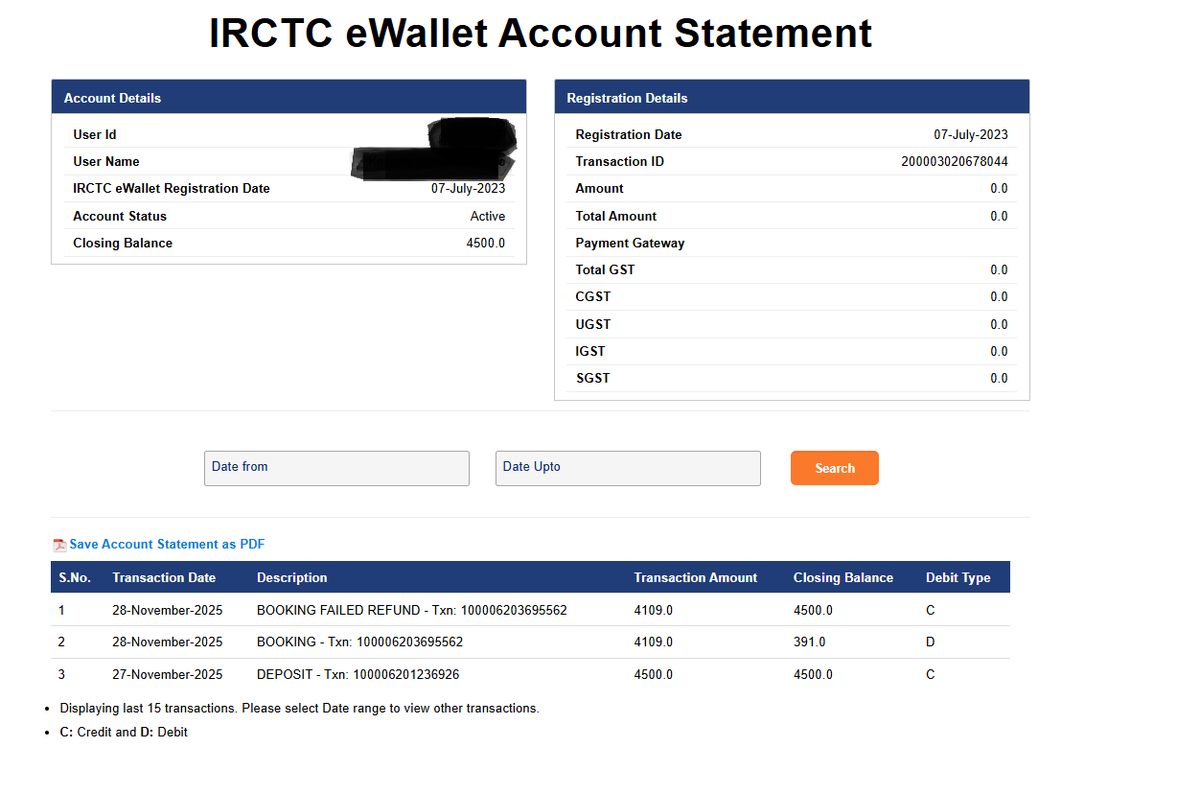Focus the Date Upto input field
The image size is (1200, 794).
pyautogui.click(x=628, y=468)
